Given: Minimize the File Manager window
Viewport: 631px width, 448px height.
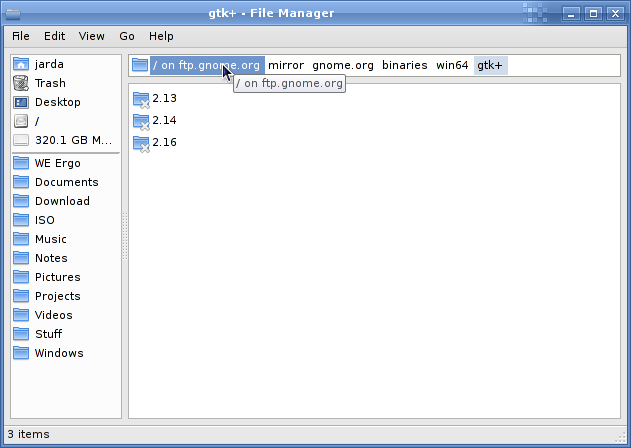Looking at the screenshot, I should pos(571,14).
